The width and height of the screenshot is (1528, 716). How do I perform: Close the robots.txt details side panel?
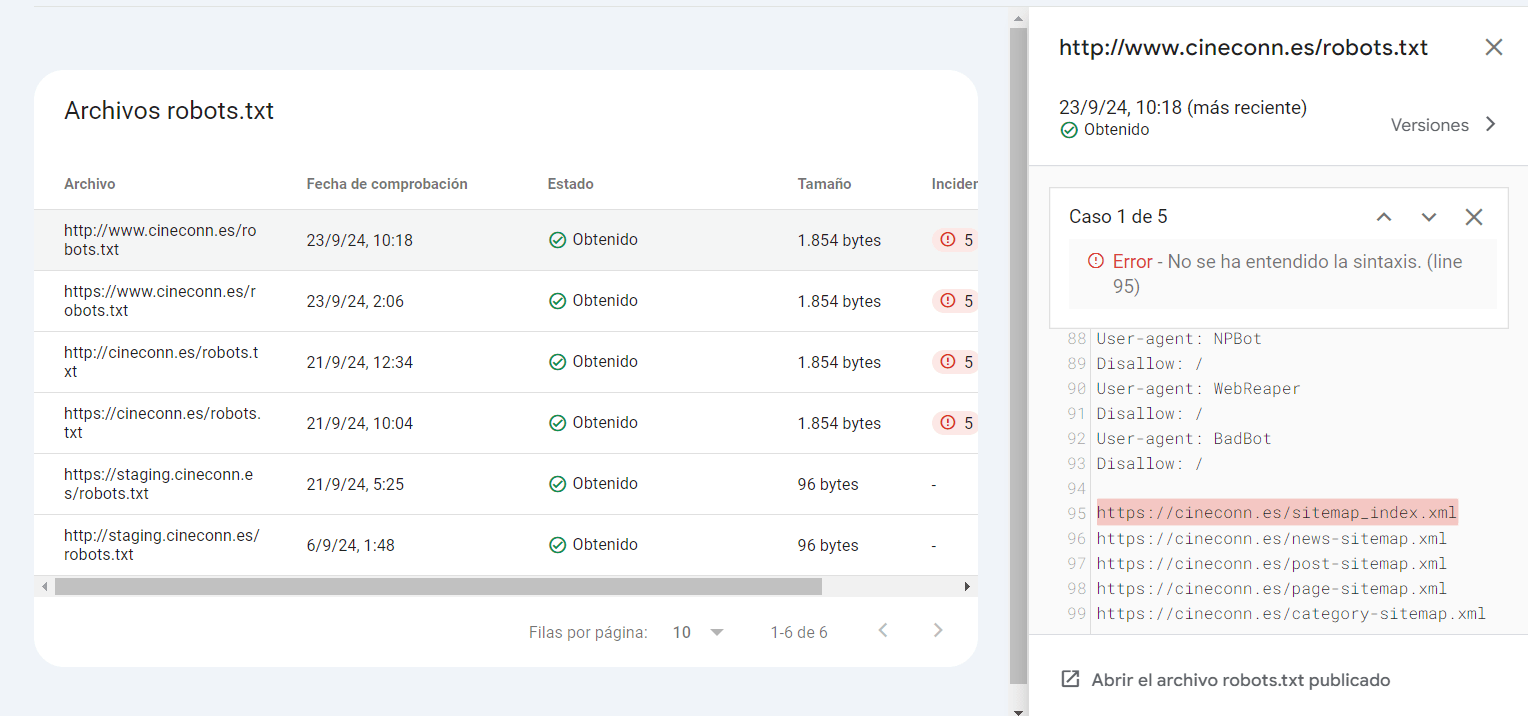click(1493, 47)
